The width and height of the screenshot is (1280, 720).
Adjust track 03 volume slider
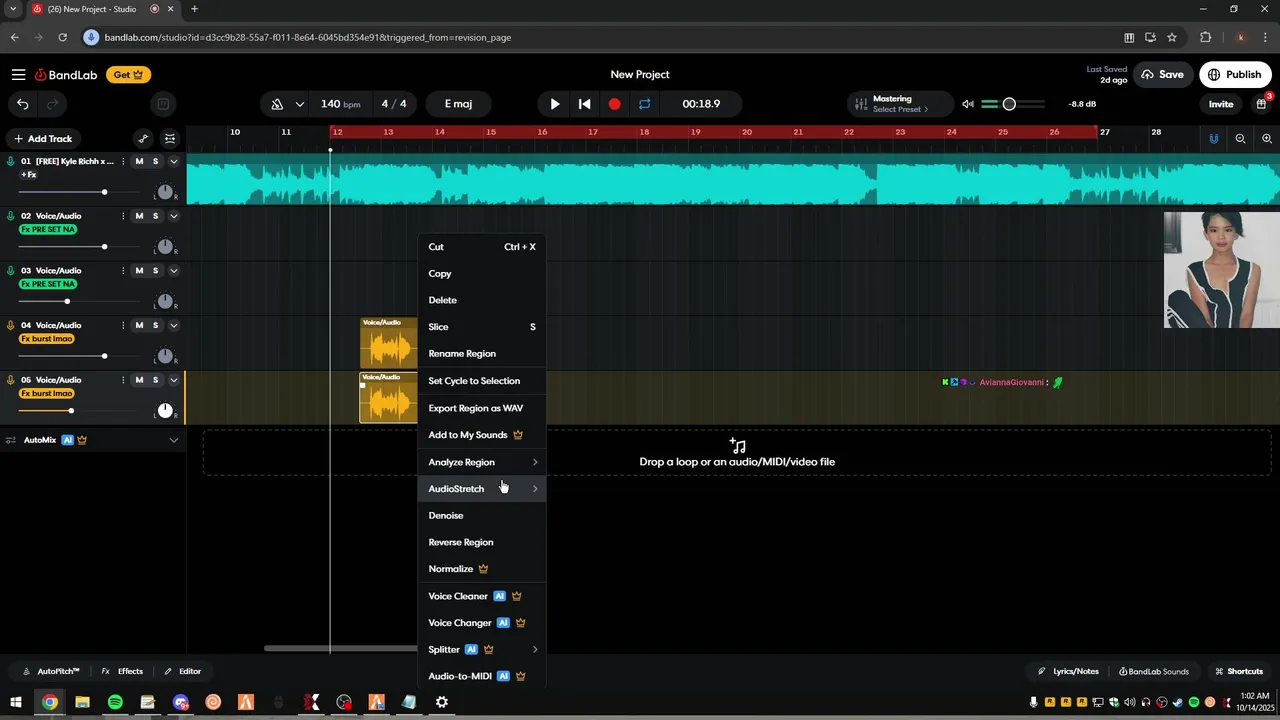pyautogui.click(x=67, y=301)
